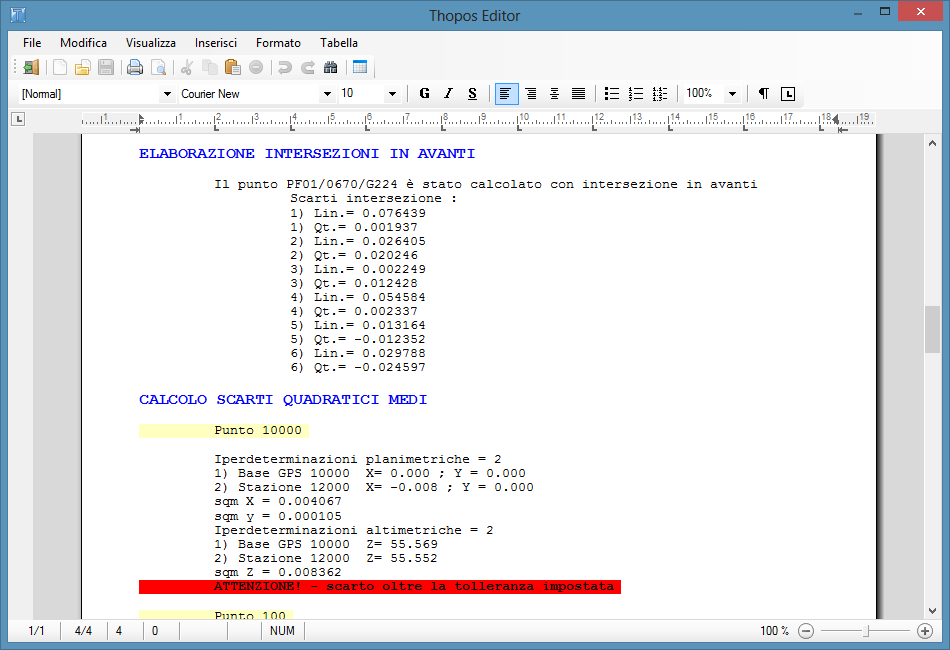Viewport: 950px width, 650px height.
Task: Open the 100% zoom dropdown
Action: pos(732,94)
